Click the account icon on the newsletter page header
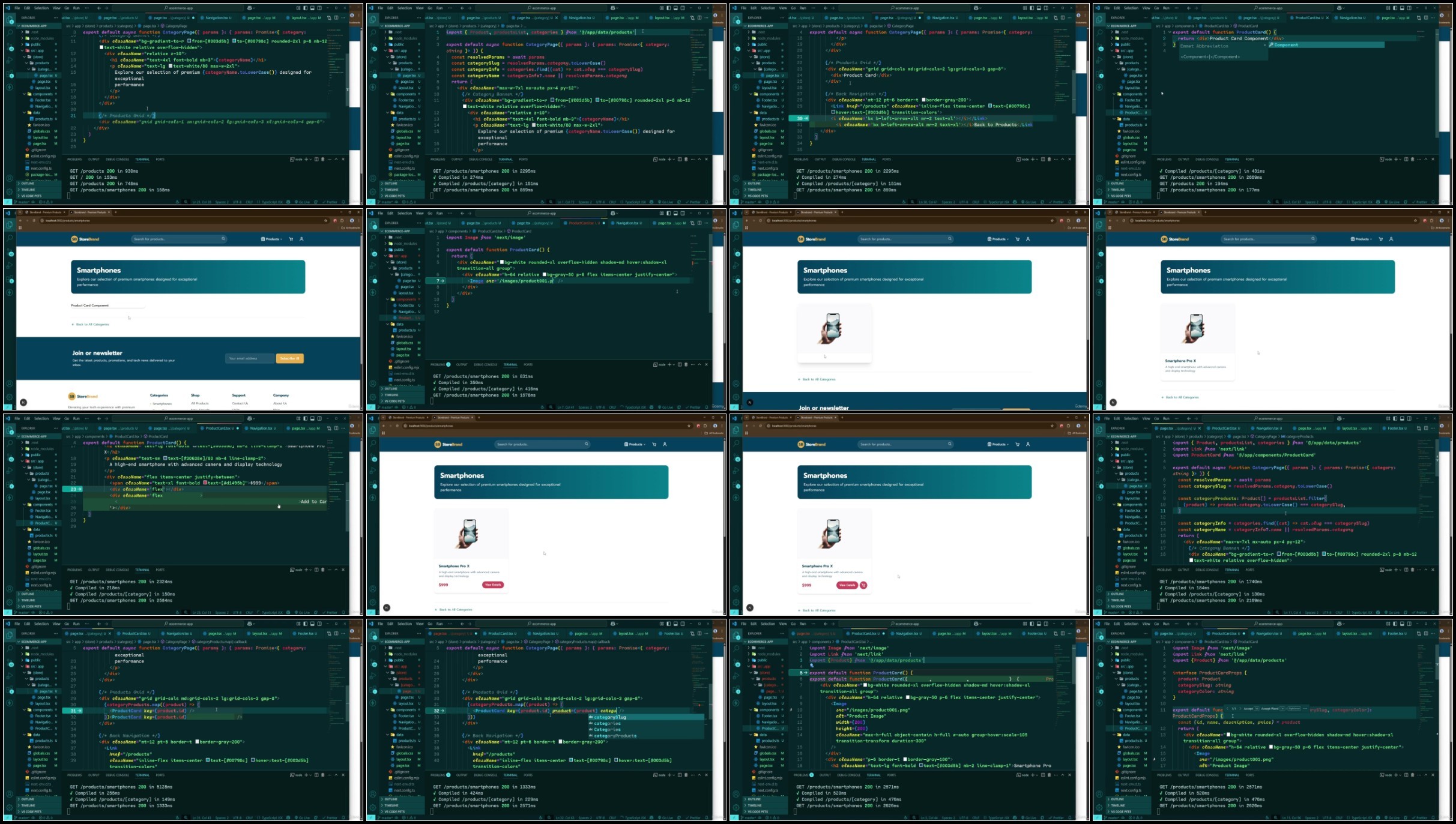This screenshot has height=824, width=1456. [x=301, y=239]
